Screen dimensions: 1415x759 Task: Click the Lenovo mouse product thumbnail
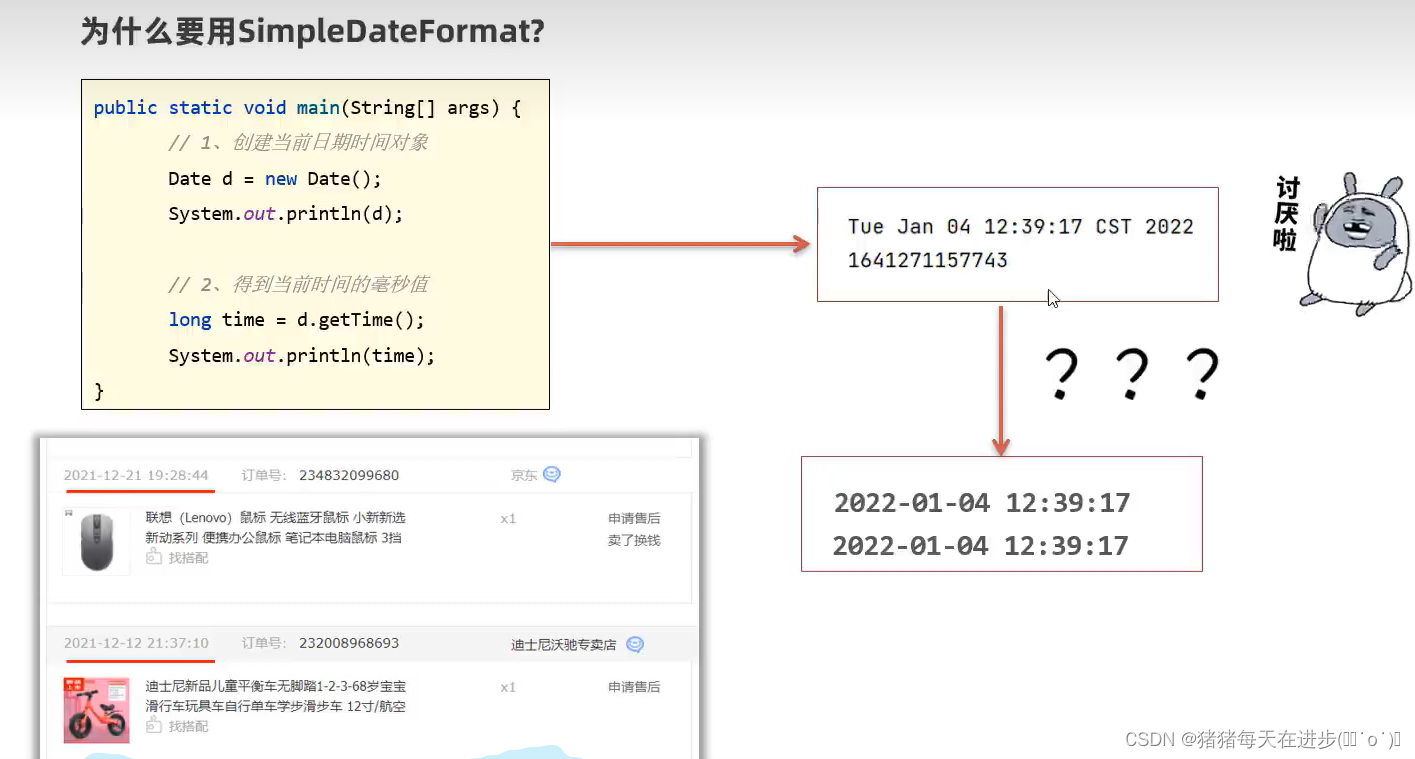[96, 543]
